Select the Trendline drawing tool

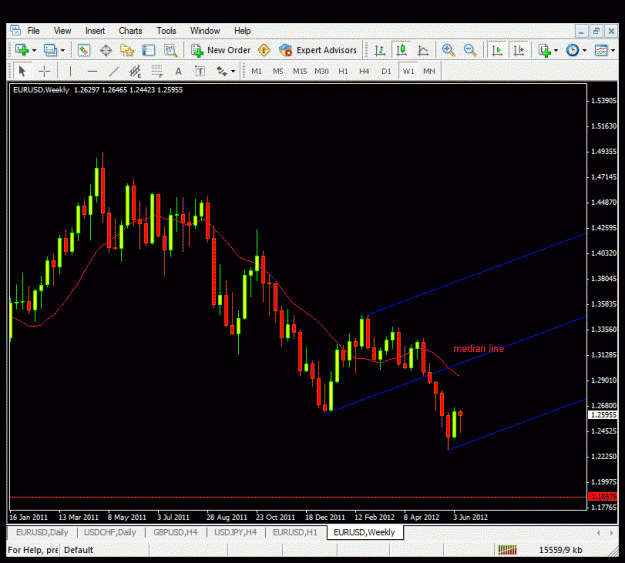[x=114, y=71]
